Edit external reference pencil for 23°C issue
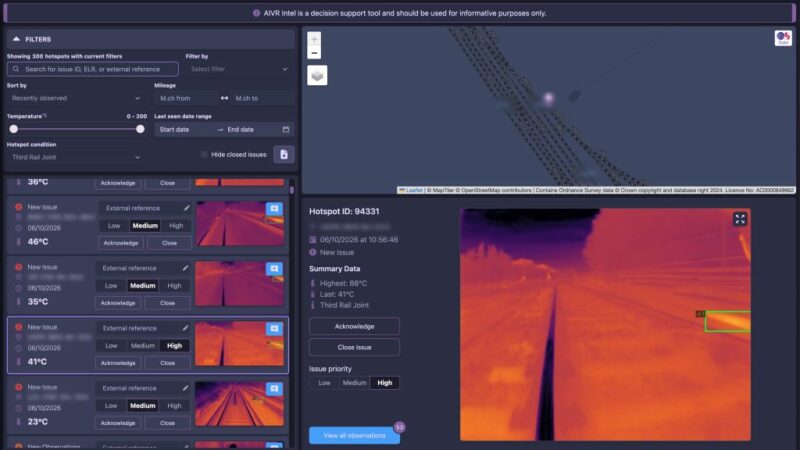Screen dimensions: 800x450 coord(185,388)
